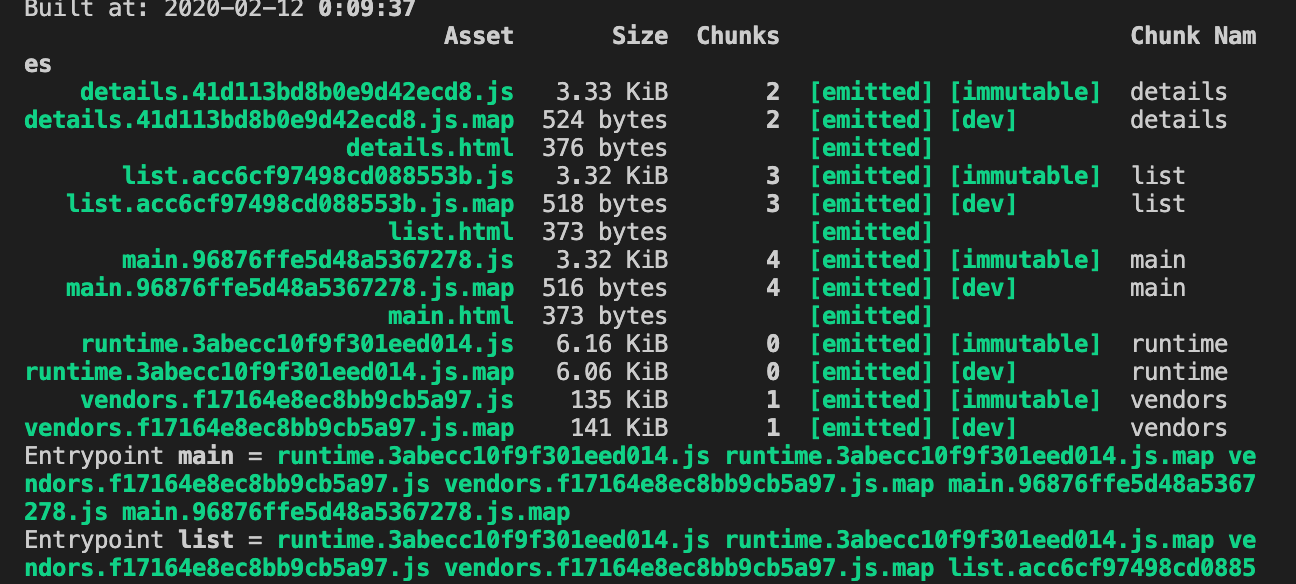This screenshot has height=584, width=1296.
Task: Click the list.html asset filename
Action: point(450,232)
